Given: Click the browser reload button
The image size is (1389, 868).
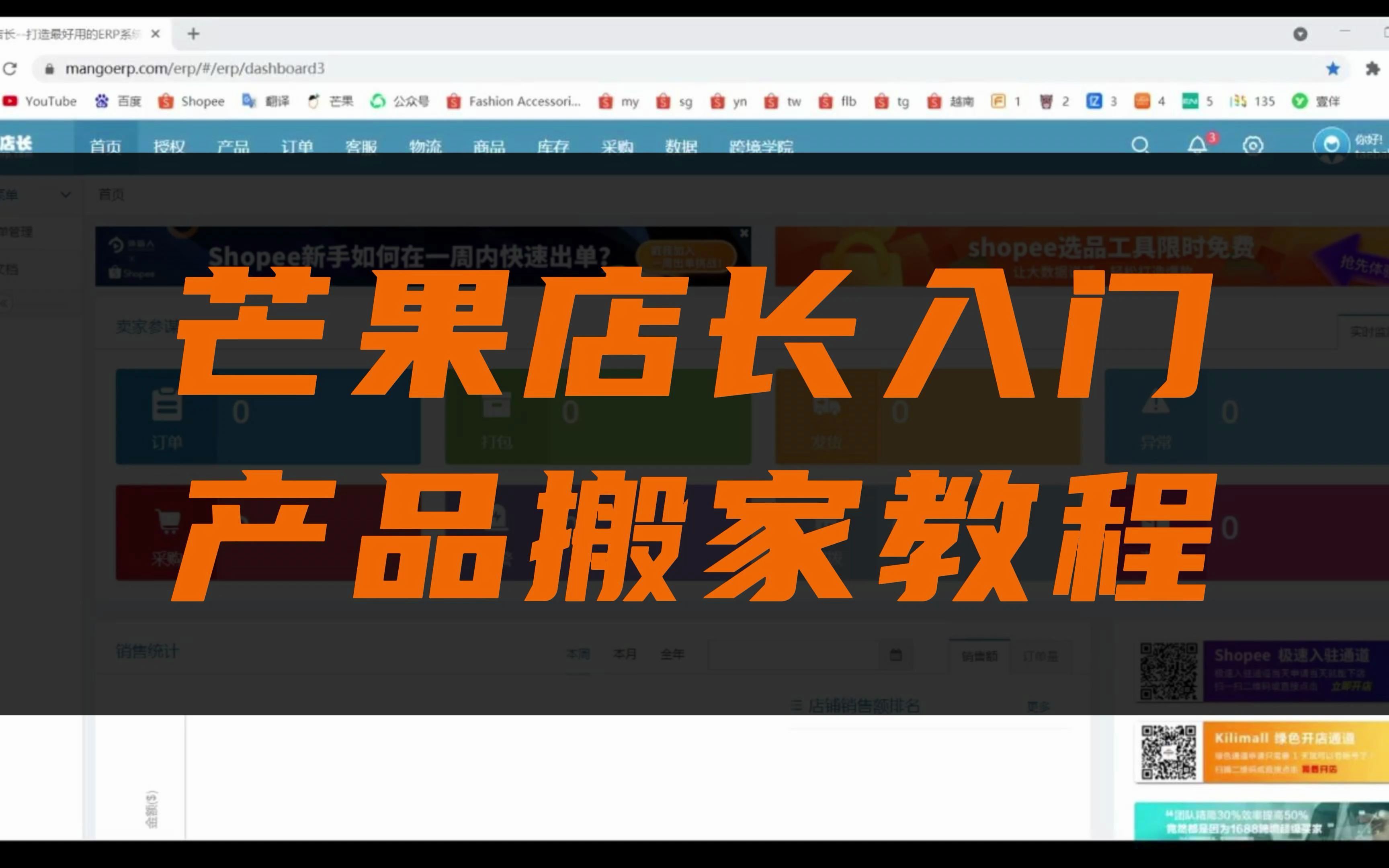Looking at the screenshot, I should [x=10, y=69].
